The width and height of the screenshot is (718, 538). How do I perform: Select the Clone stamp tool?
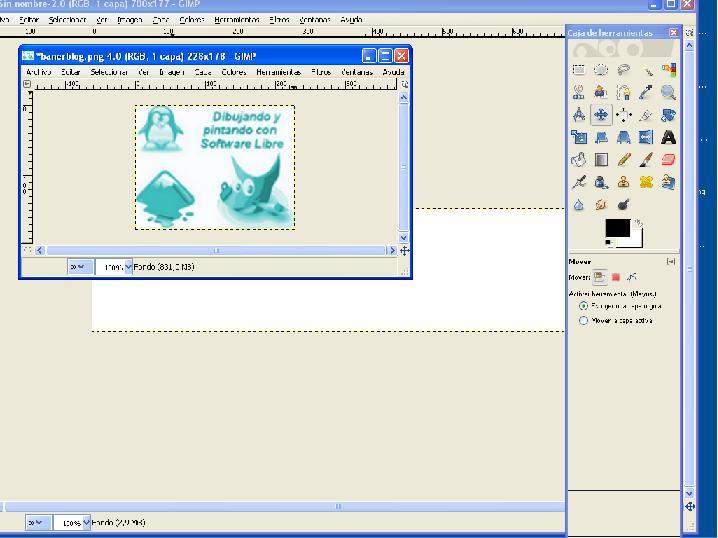click(x=623, y=182)
